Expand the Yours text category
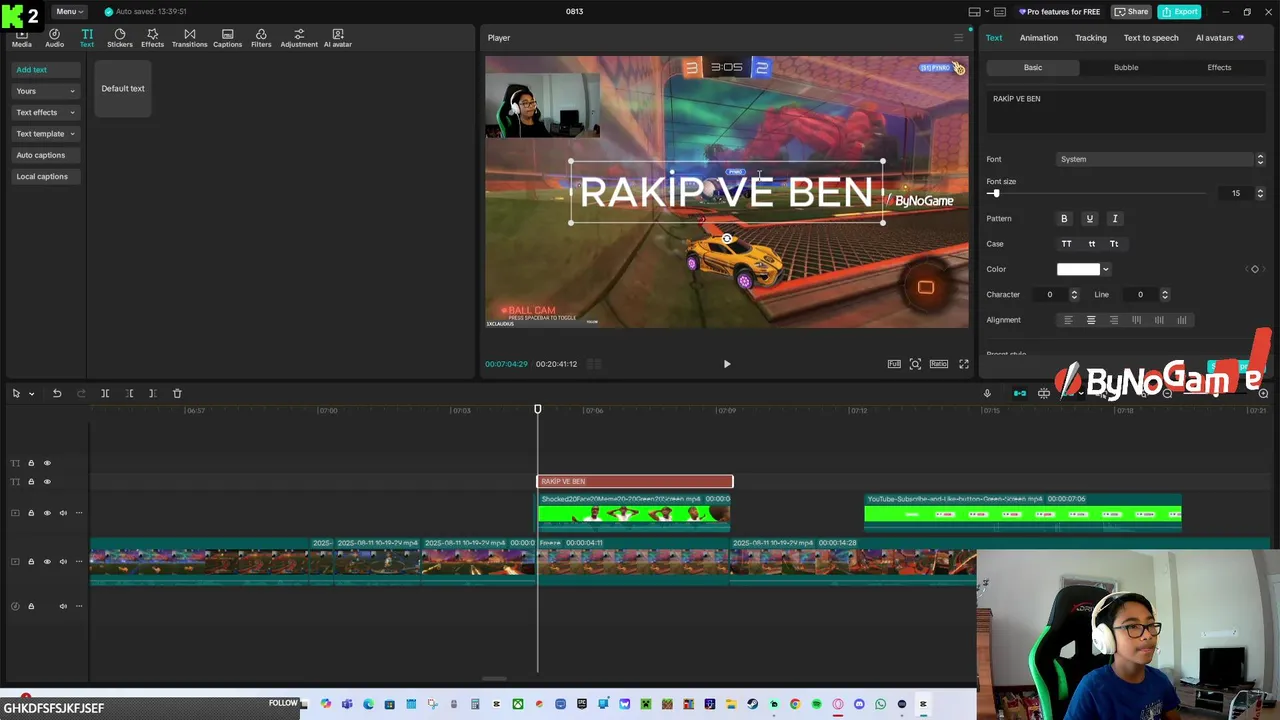This screenshot has width=1280, height=720. [x=45, y=91]
